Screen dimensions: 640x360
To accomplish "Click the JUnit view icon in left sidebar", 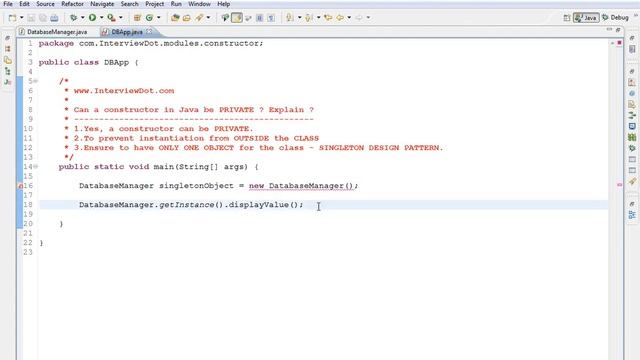I will pos(7,82).
